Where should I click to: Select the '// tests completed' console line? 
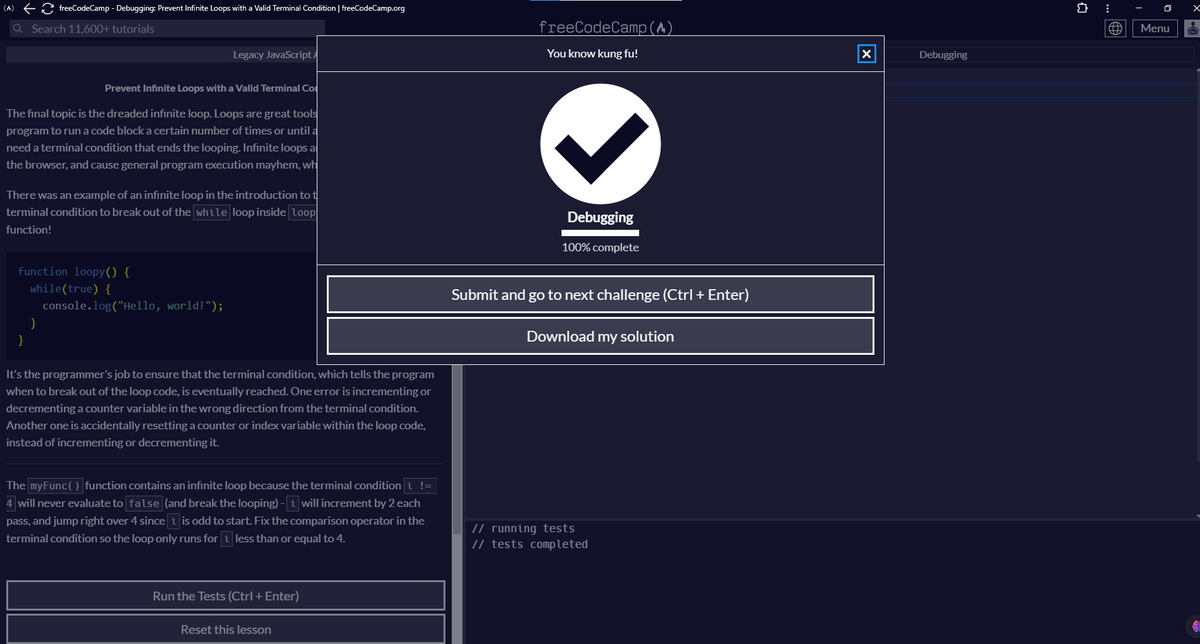(529, 544)
